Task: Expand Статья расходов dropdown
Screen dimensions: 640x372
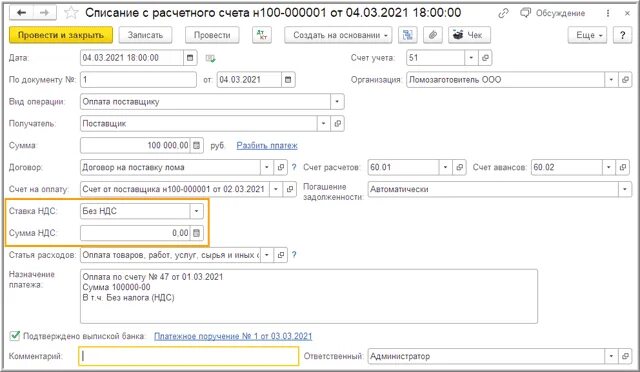Action: [x=267, y=255]
